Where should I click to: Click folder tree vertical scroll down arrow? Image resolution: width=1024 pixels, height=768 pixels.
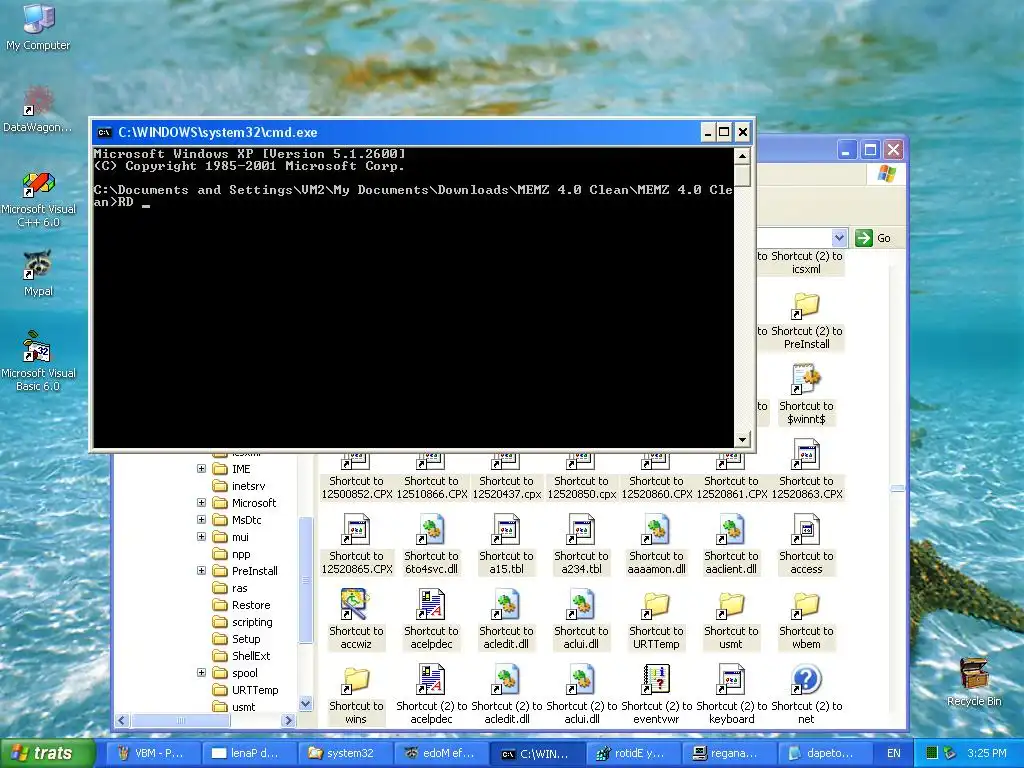pyautogui.click(x=305, y=704)
